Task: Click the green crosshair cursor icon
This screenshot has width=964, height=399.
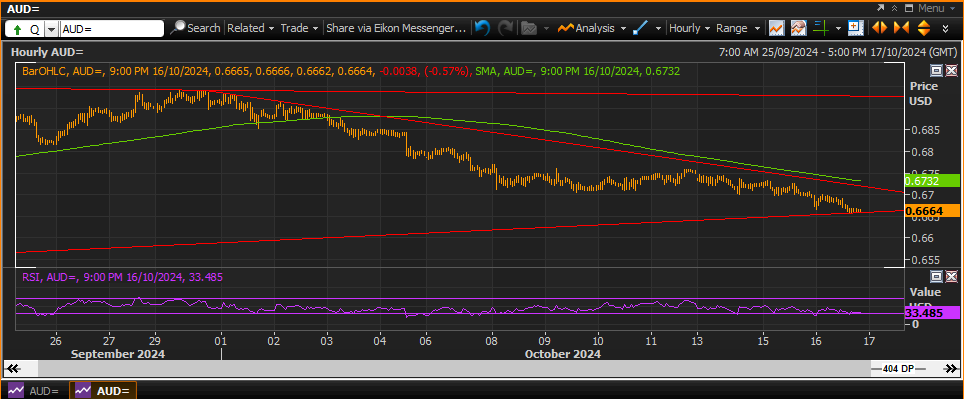Action: point(820,28)
